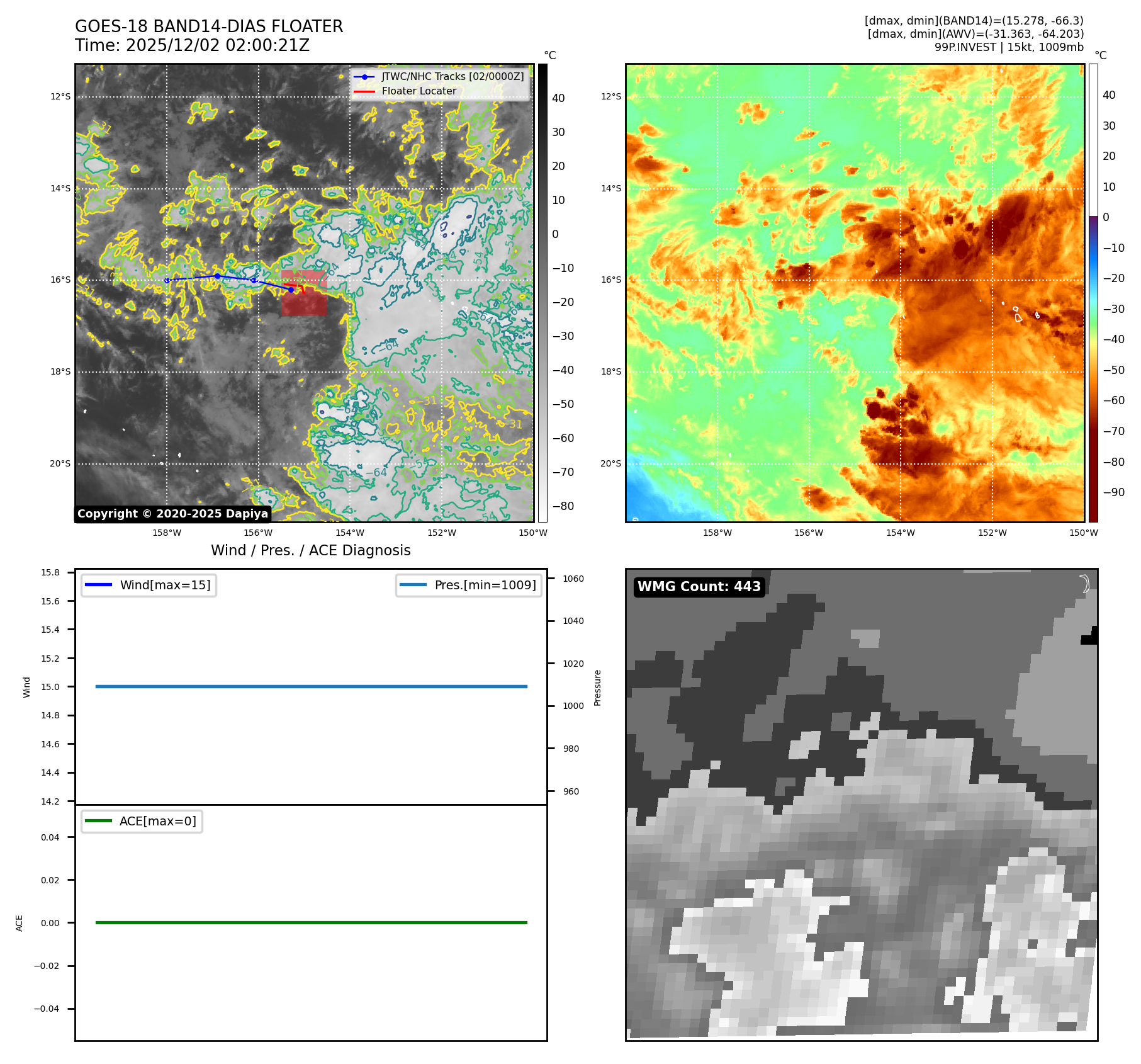Screen dimensions: 1141x1064
Task: Click the GOES-18 BAND14-DIAS FLOATER title
Action: pyautogui.click(x=209, y=26)
